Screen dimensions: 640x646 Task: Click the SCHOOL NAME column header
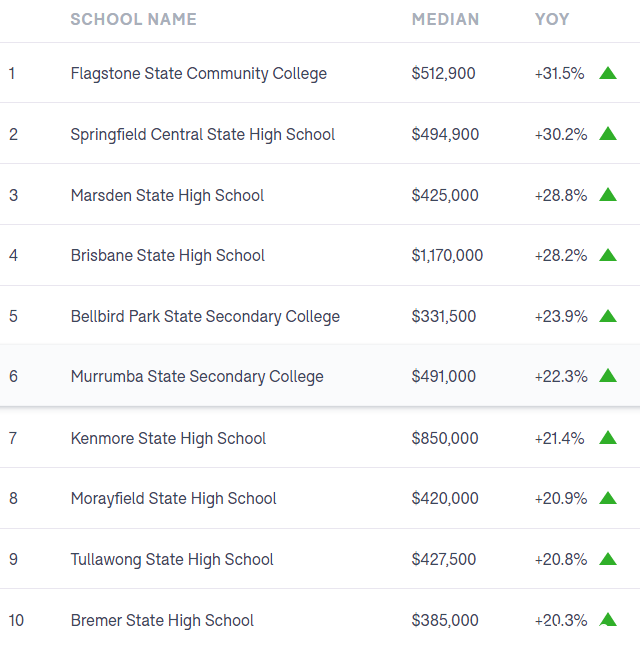(x=134, y=19)
